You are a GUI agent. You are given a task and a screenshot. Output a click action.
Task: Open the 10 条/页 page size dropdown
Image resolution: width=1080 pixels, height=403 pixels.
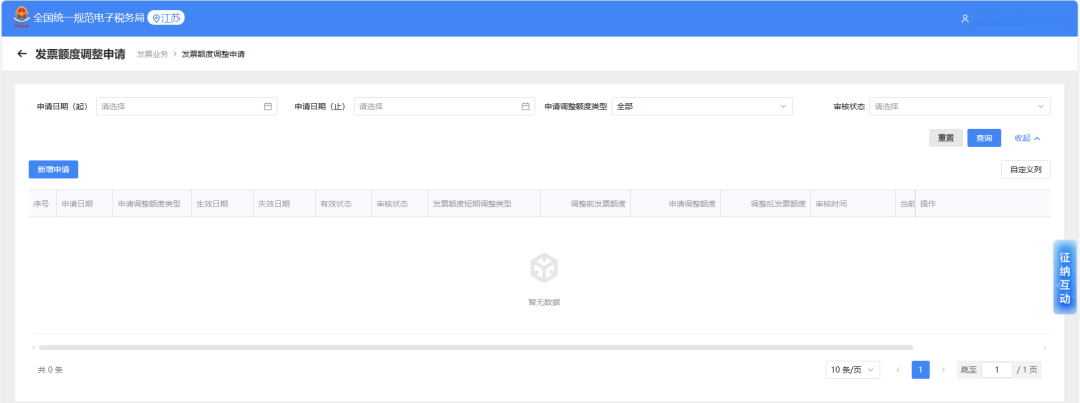click(x=853, y=370)
